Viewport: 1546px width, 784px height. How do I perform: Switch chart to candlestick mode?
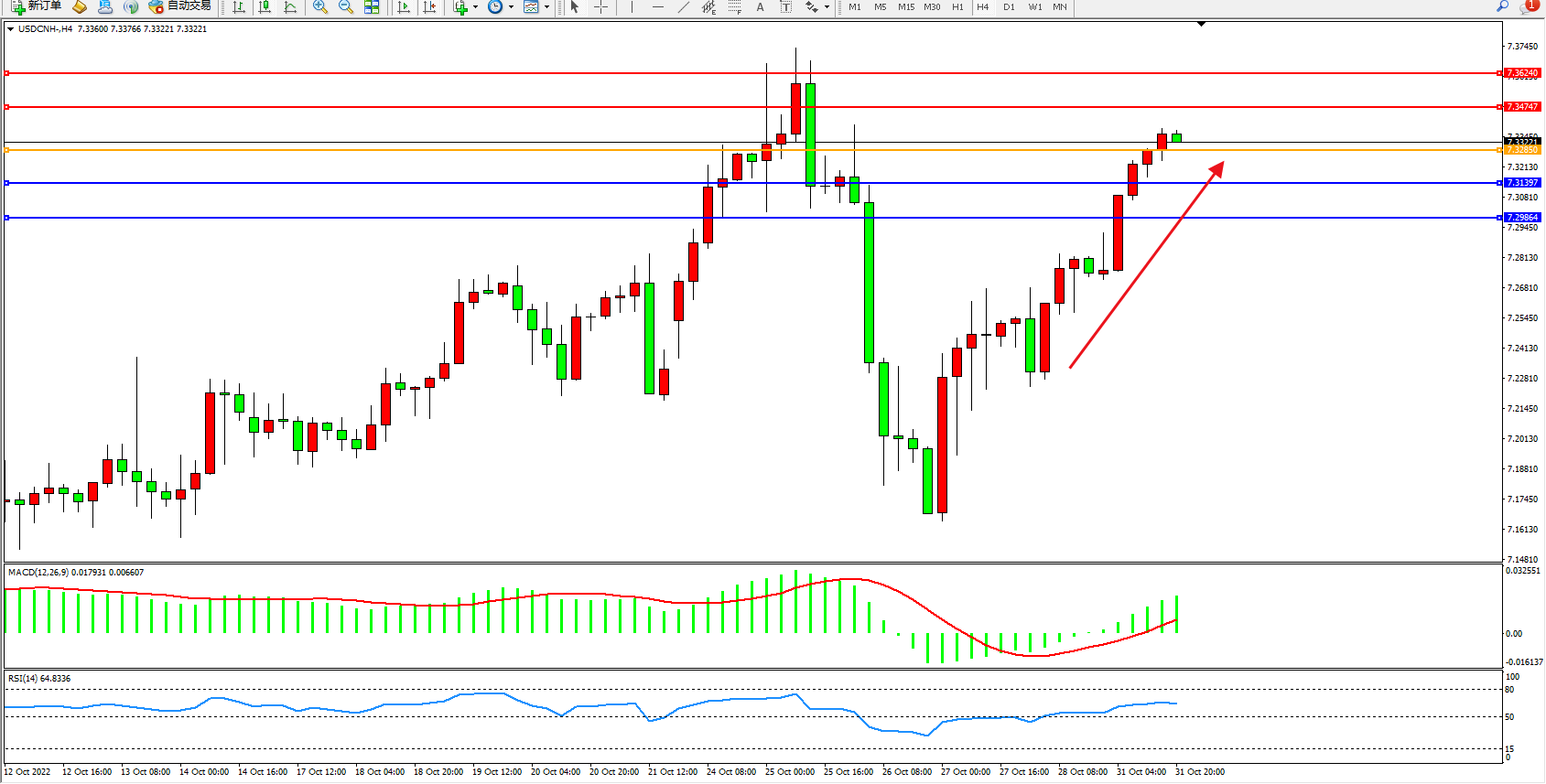tap(265, 6)
